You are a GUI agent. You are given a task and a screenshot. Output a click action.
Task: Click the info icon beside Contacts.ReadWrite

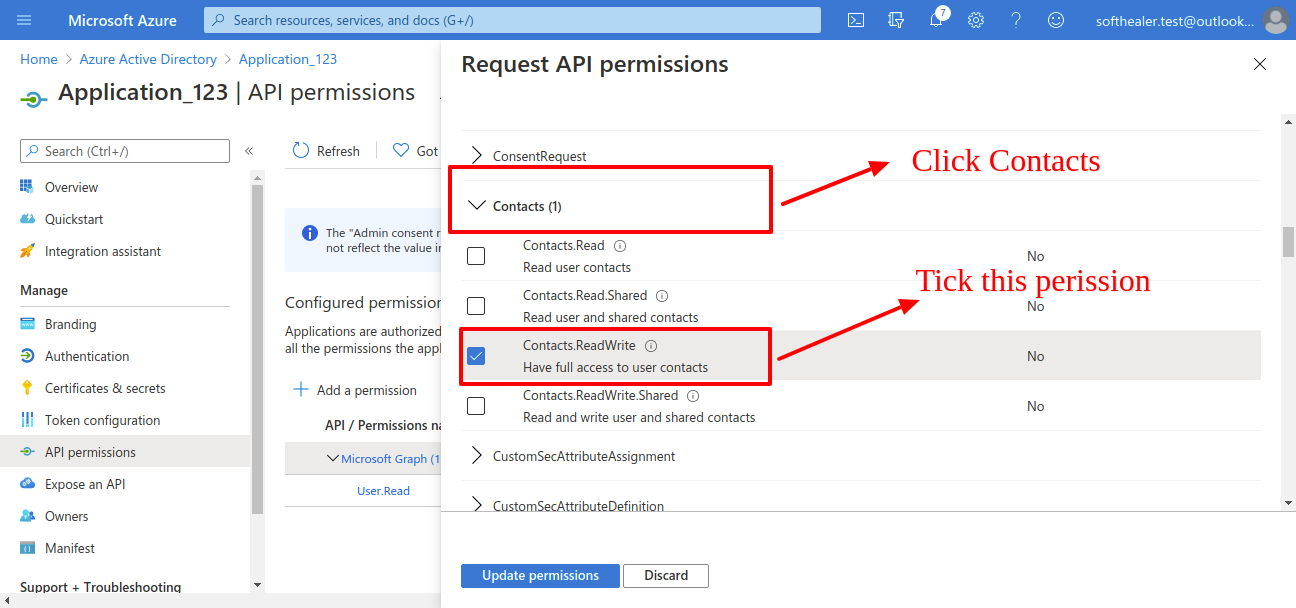click(x=651, y=346)
